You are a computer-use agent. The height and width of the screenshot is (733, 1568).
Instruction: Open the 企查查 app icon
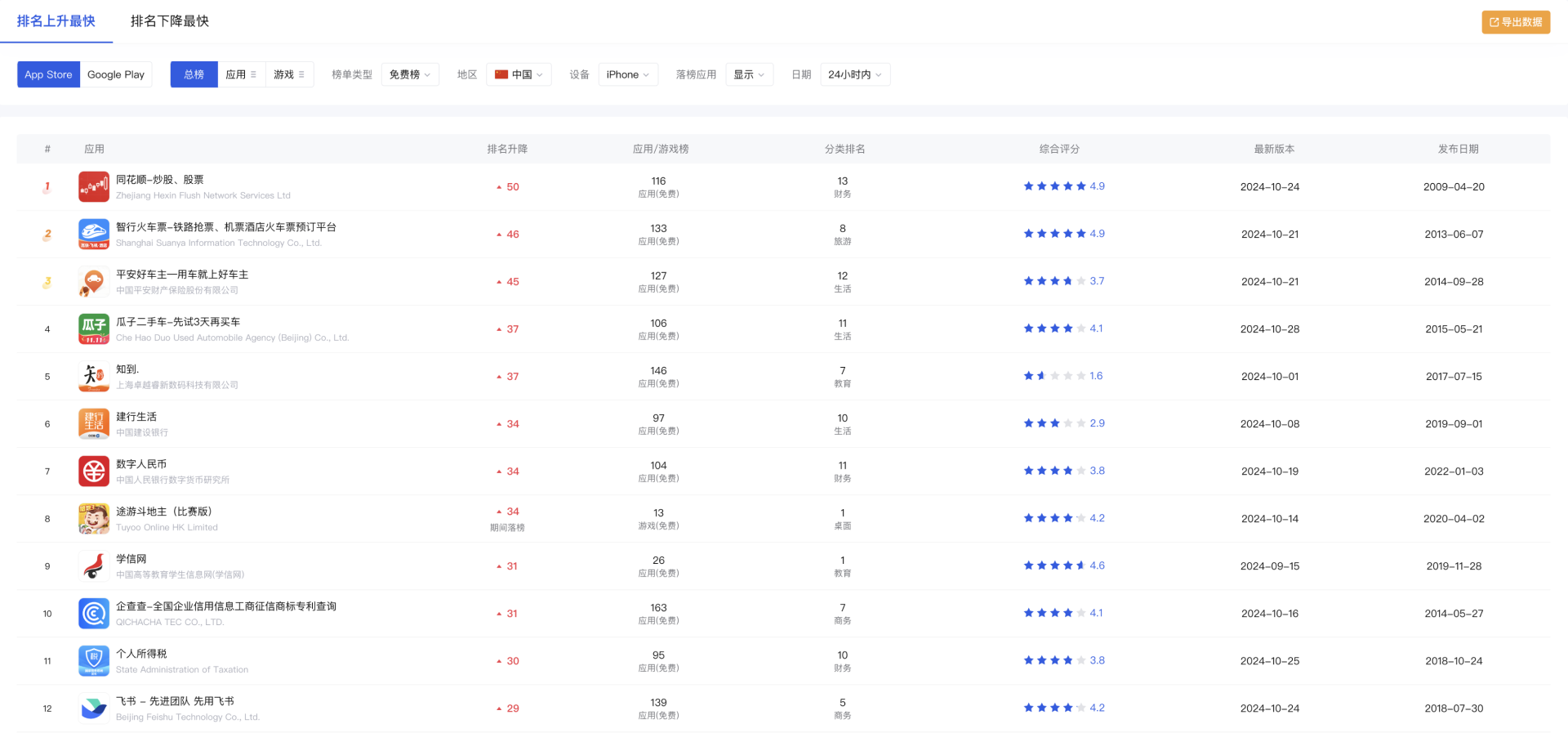coord(94,613)
